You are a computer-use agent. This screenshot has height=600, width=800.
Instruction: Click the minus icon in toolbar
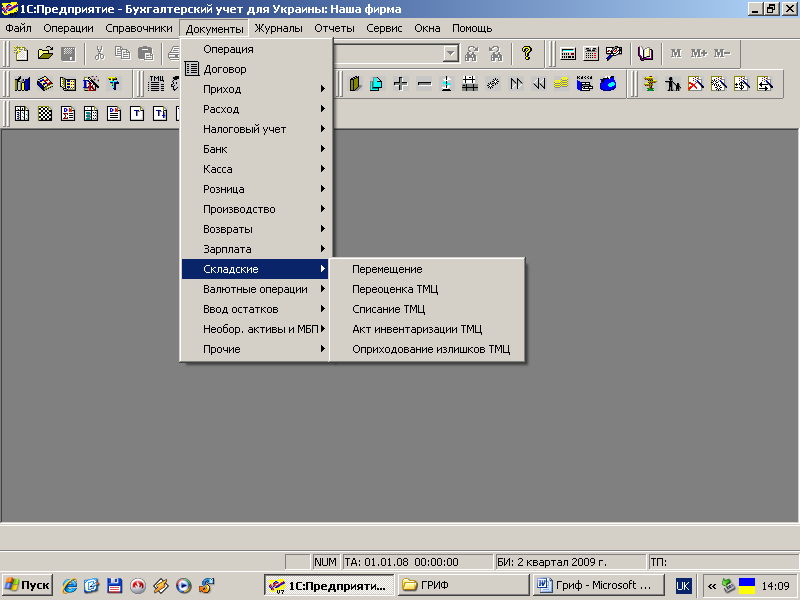coord(424,84)
